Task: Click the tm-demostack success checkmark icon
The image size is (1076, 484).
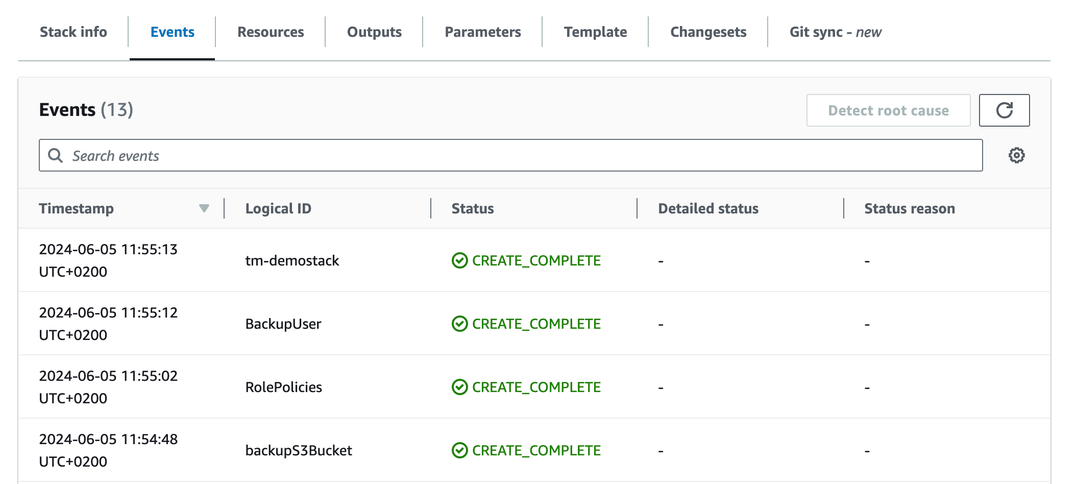Action: [459, 260]
